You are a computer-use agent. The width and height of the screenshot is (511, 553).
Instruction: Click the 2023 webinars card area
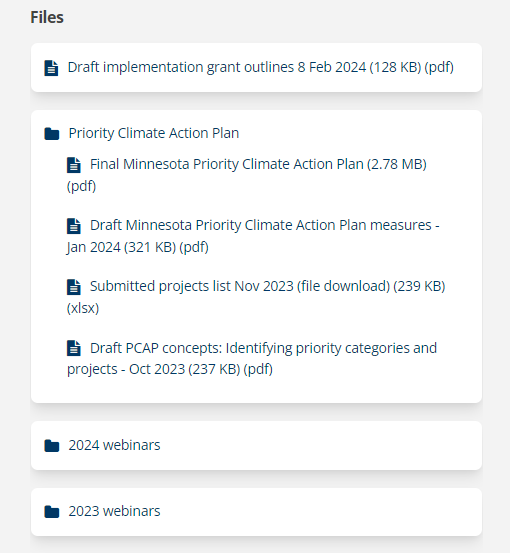coord(256,512)
